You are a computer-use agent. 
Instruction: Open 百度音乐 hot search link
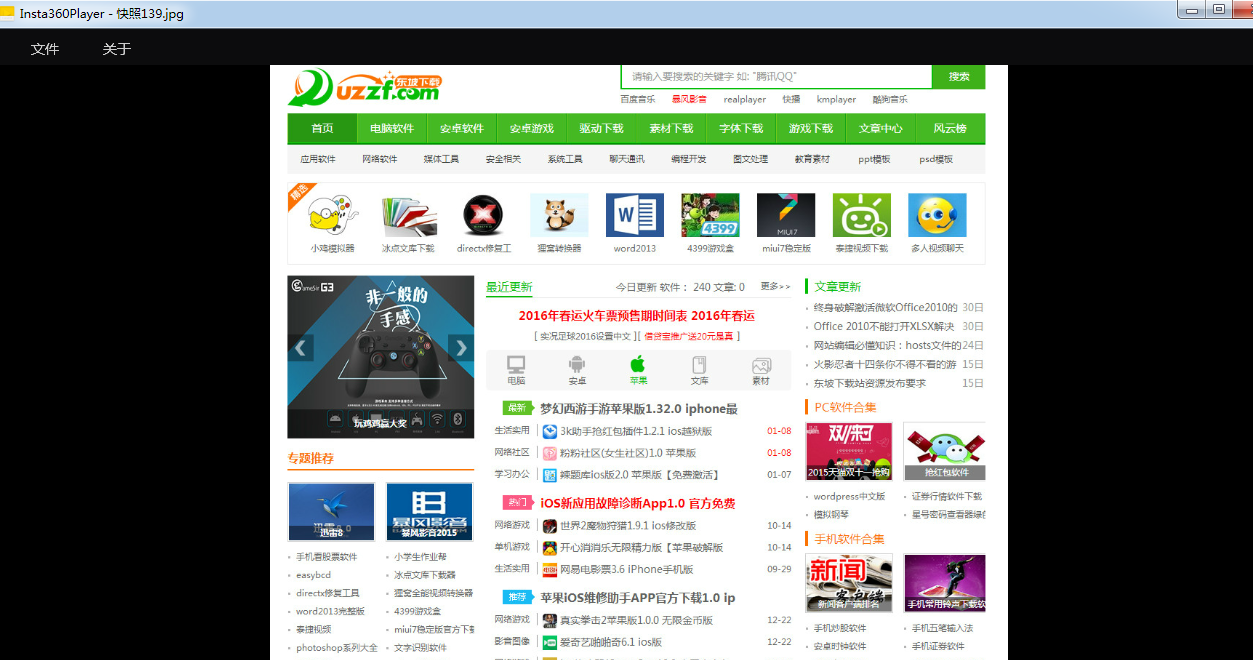638,99
